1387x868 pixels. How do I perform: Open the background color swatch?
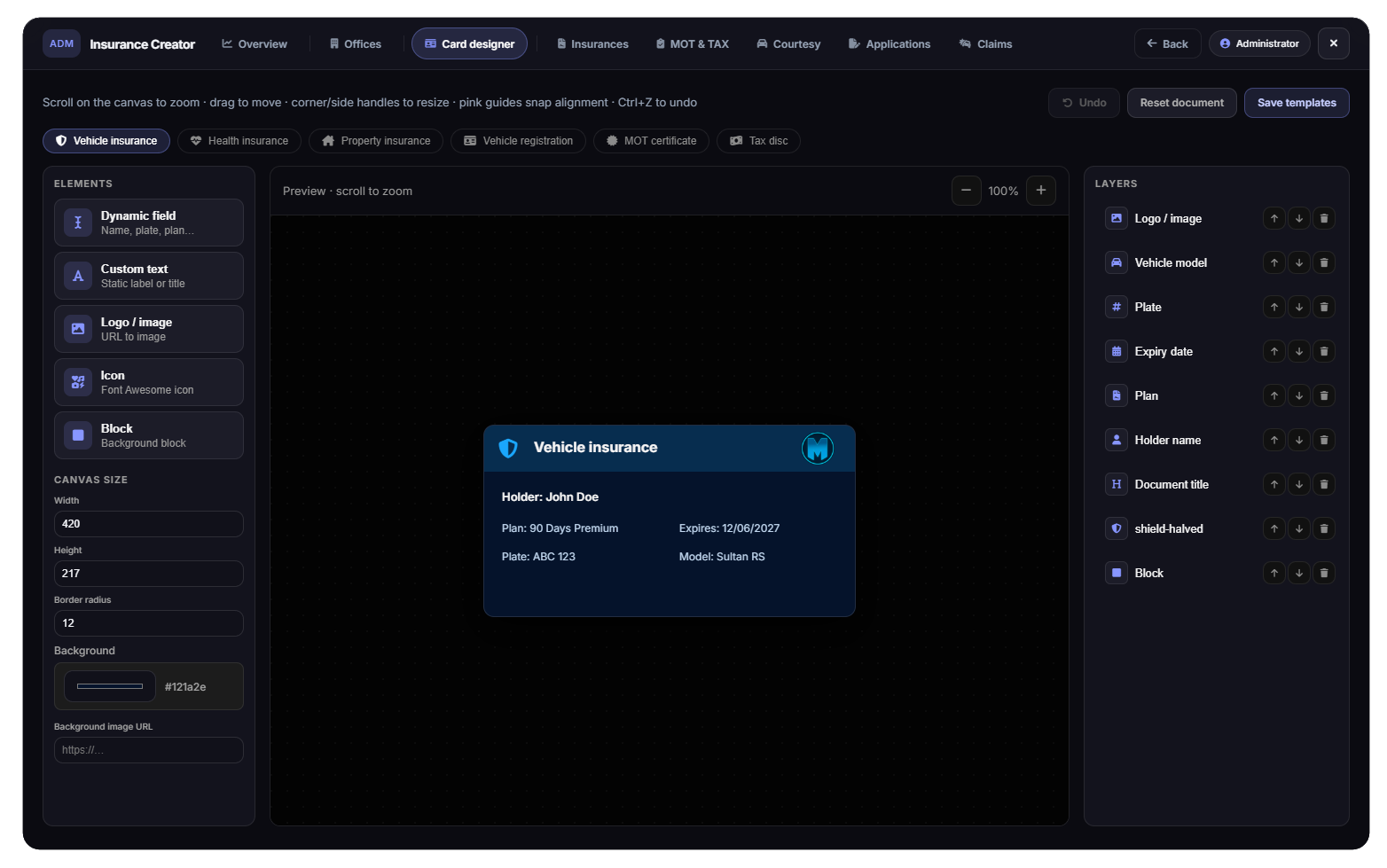[x=110, y=686]
